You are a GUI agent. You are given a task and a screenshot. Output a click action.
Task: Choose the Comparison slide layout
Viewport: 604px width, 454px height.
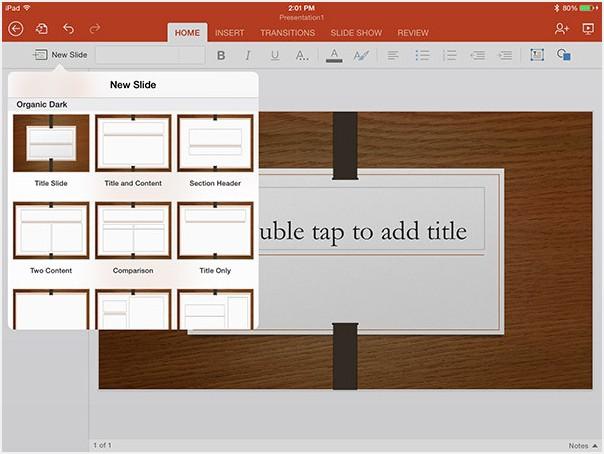[x=133, y=230]
